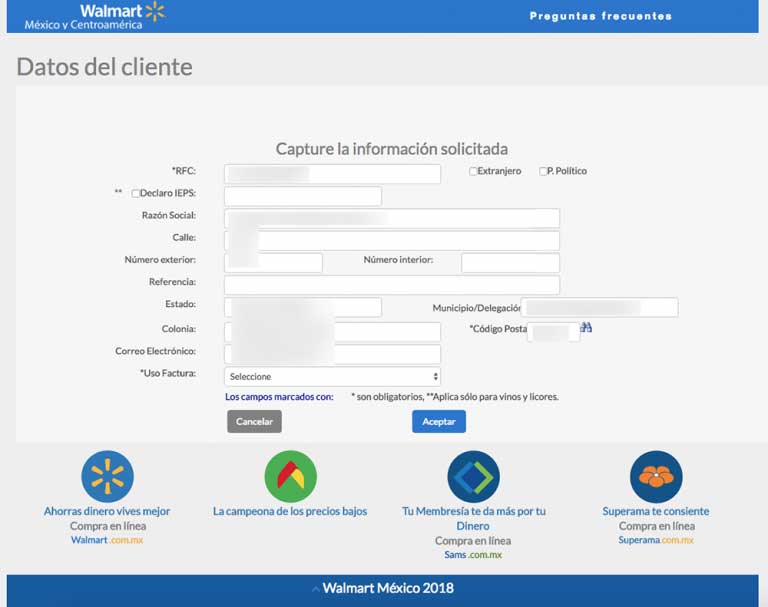Click the Walmart México 2018 footer text
This screenshot has width=768, height=607.
coord(388,588)
